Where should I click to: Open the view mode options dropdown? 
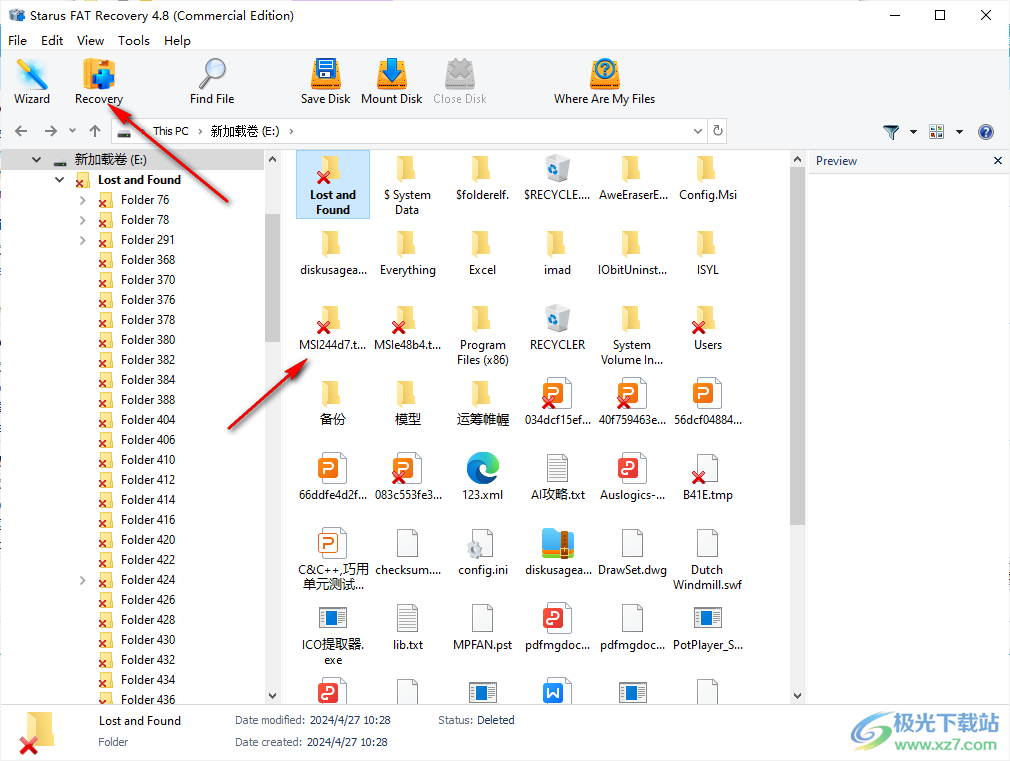pos(959,132)
